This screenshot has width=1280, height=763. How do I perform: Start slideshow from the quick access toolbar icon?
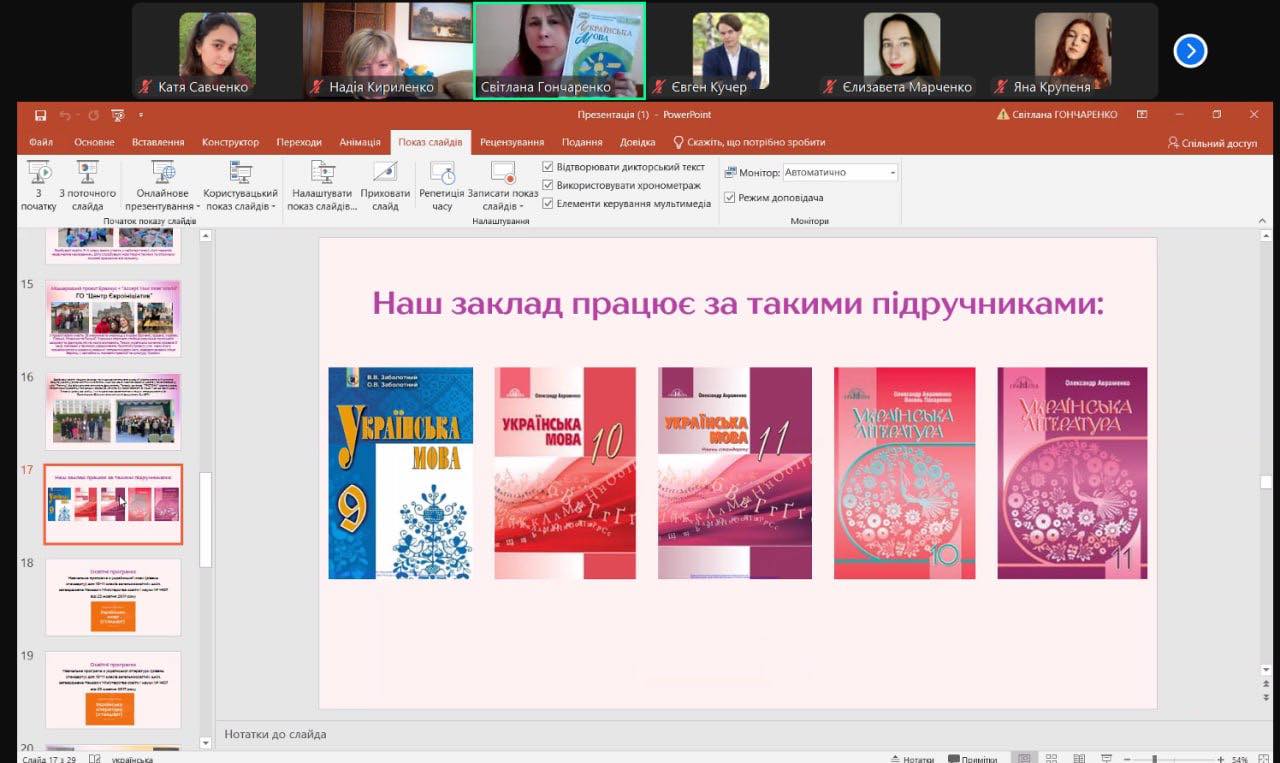pos(118,115)
